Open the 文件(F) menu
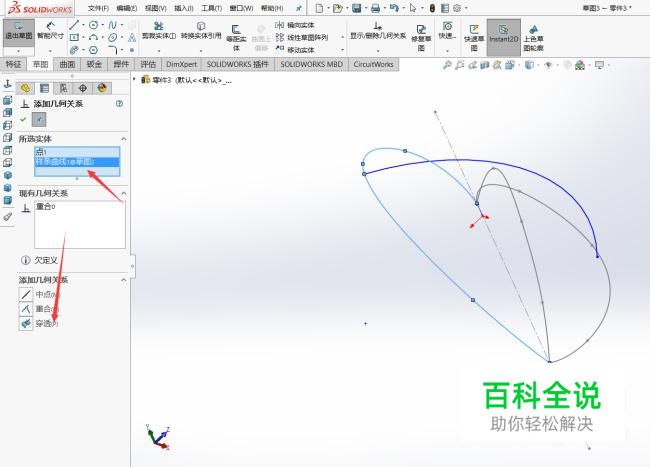This screenshot has width=650, height=467. pyautogui.click(x=98, y=8)
